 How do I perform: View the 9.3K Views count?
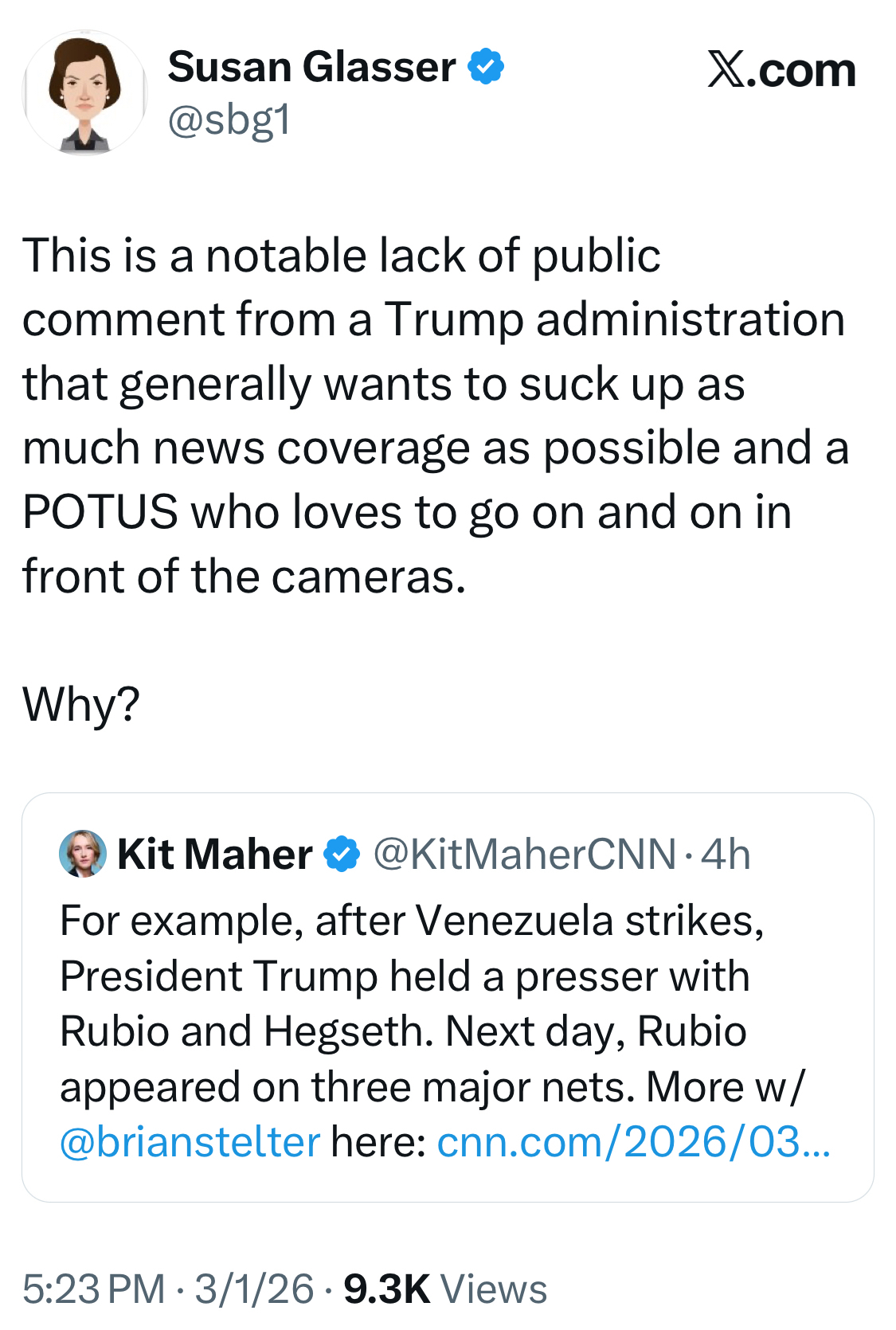pos(386,1289)
